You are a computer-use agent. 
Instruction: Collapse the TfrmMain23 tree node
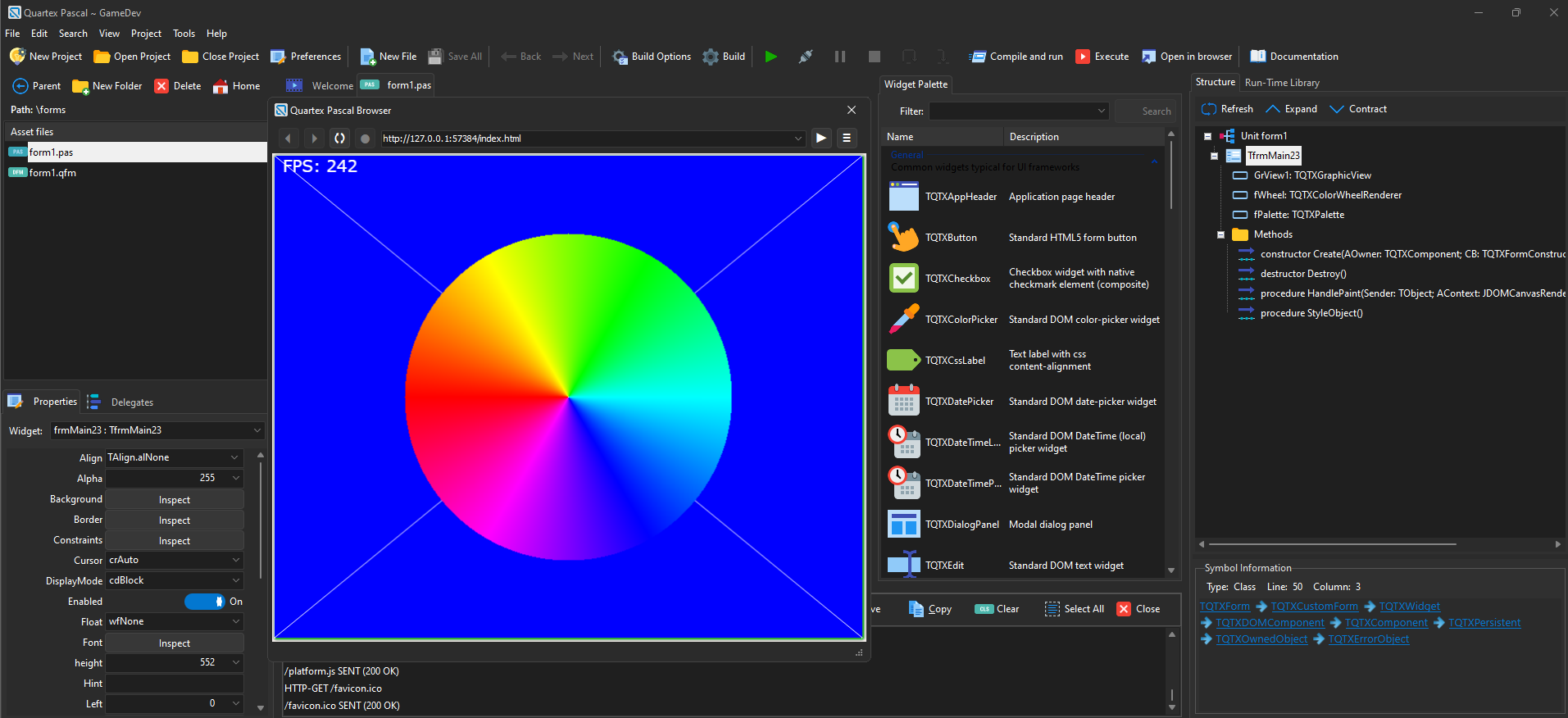click(1214, 156)
